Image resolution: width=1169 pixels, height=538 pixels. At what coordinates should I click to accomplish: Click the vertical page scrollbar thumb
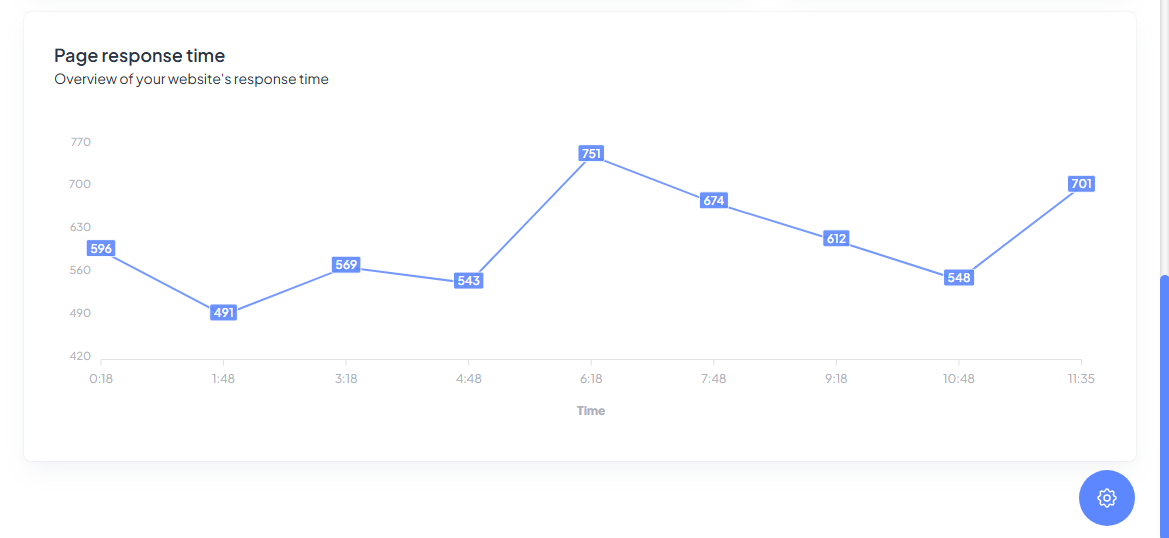coord(1163,400)
